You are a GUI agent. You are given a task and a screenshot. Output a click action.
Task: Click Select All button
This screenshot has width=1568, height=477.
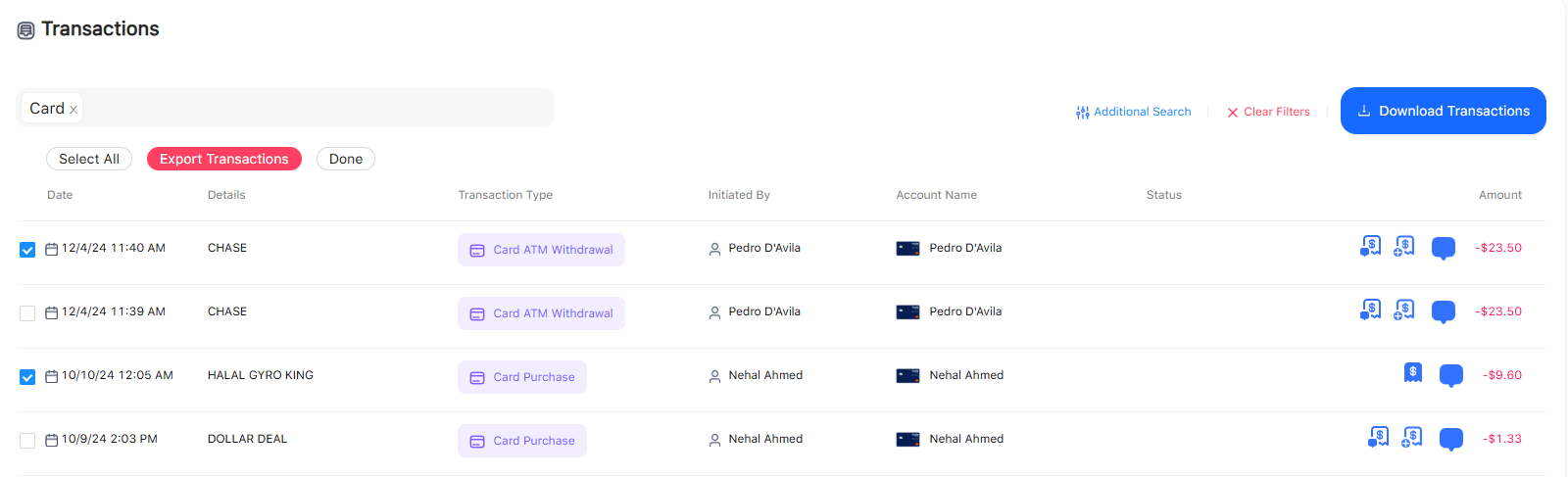[89, 159]
